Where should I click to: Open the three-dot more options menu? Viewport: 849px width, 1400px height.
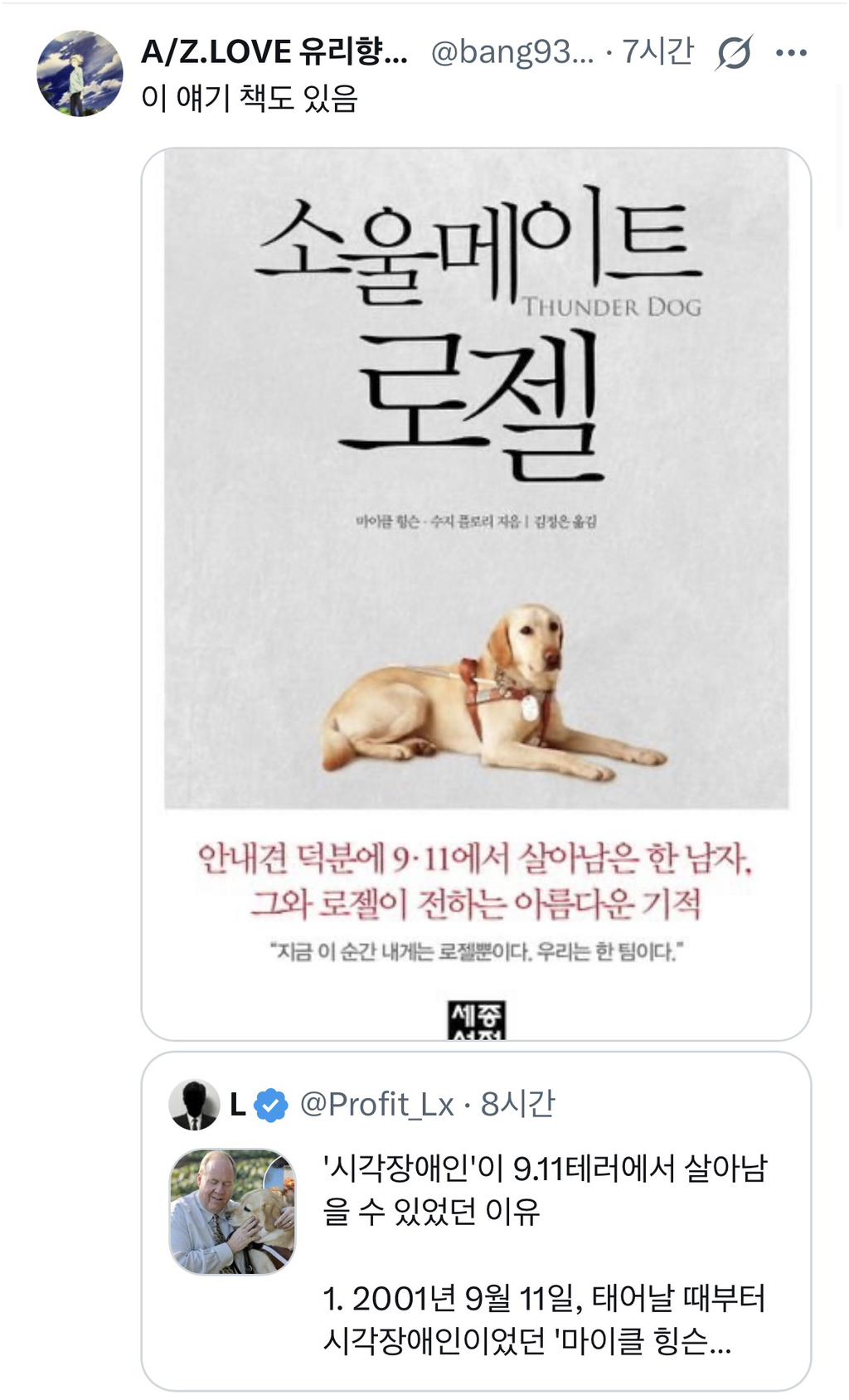coord(791,53)
